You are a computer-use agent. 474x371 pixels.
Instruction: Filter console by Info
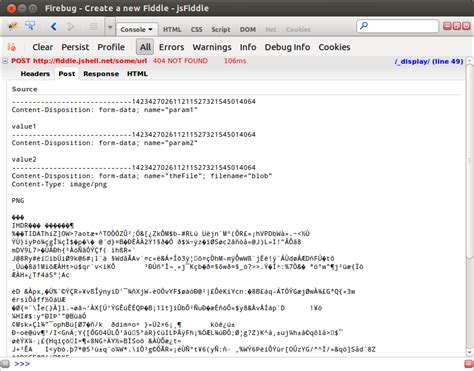pos(248,47)
